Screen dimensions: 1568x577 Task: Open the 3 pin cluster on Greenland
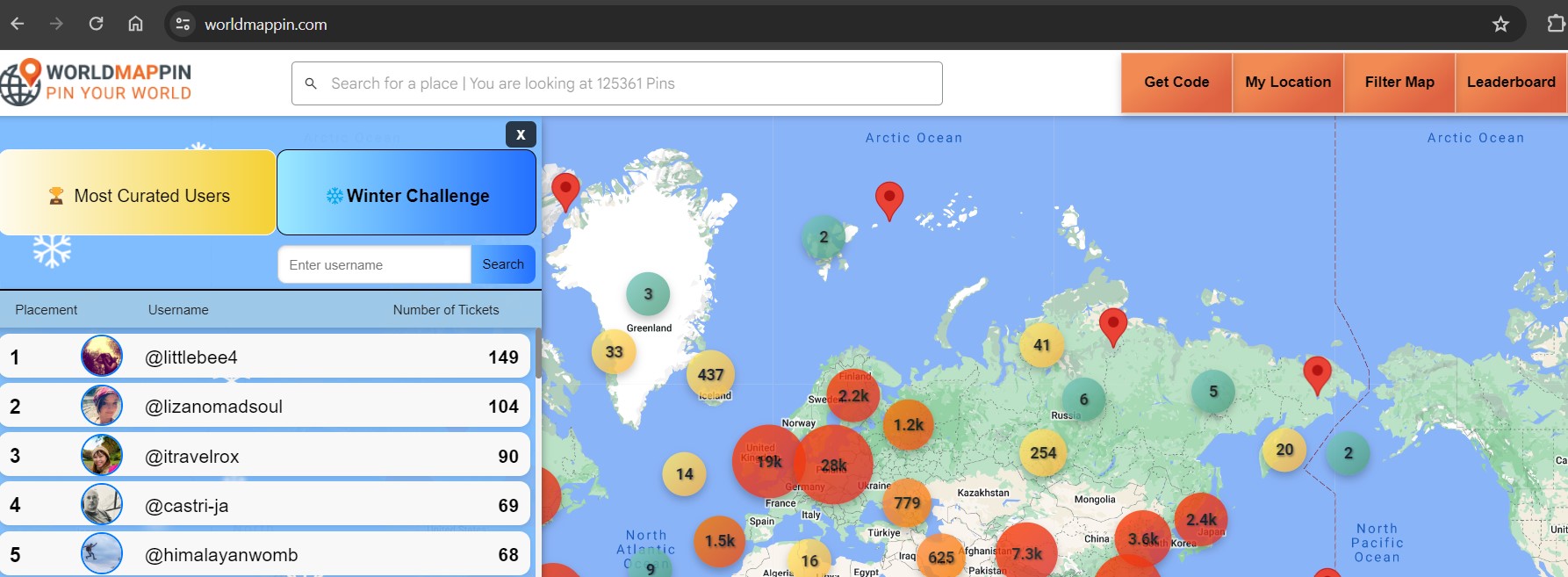click(648, 294)
